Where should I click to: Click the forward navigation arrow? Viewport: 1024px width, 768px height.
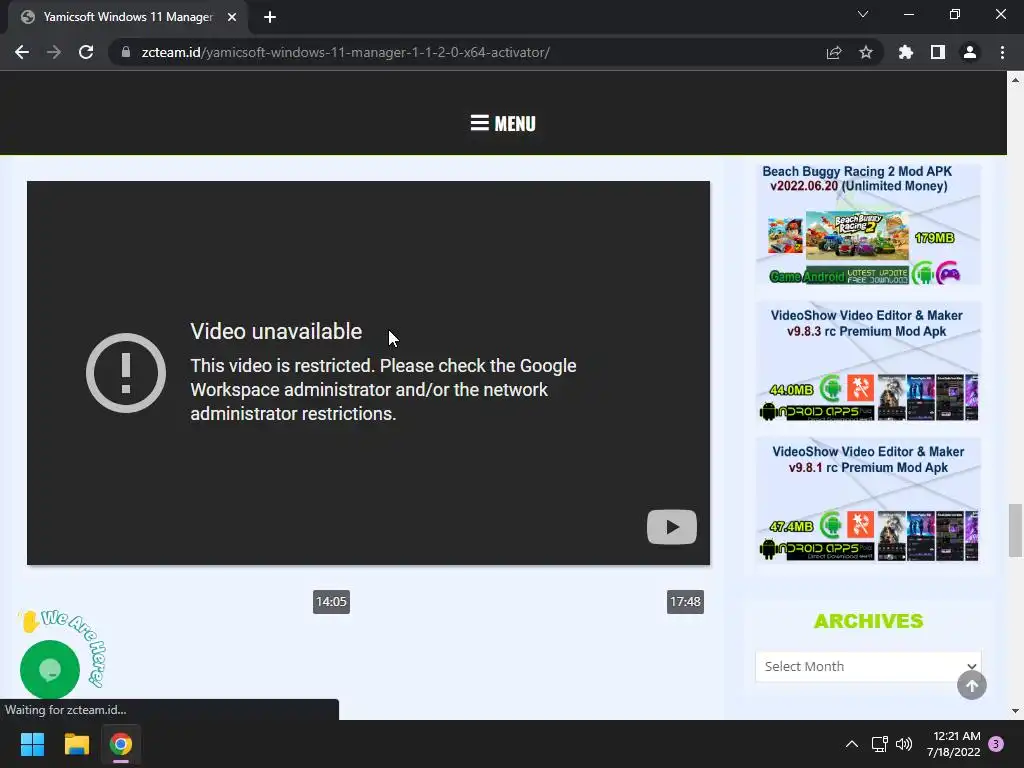[x=54, y=52]
